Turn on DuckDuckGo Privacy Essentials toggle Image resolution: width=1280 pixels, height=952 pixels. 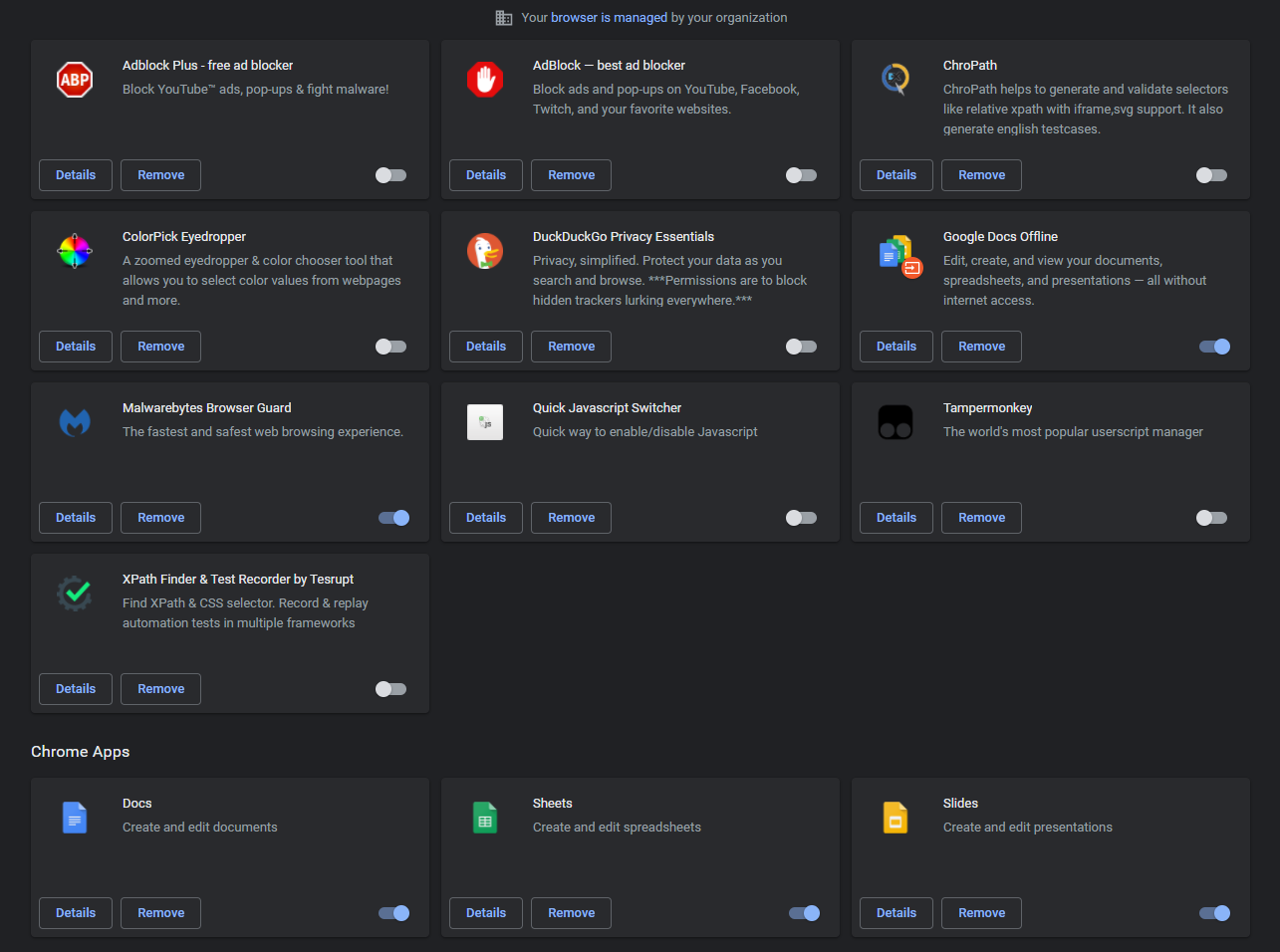pos(801,347)
